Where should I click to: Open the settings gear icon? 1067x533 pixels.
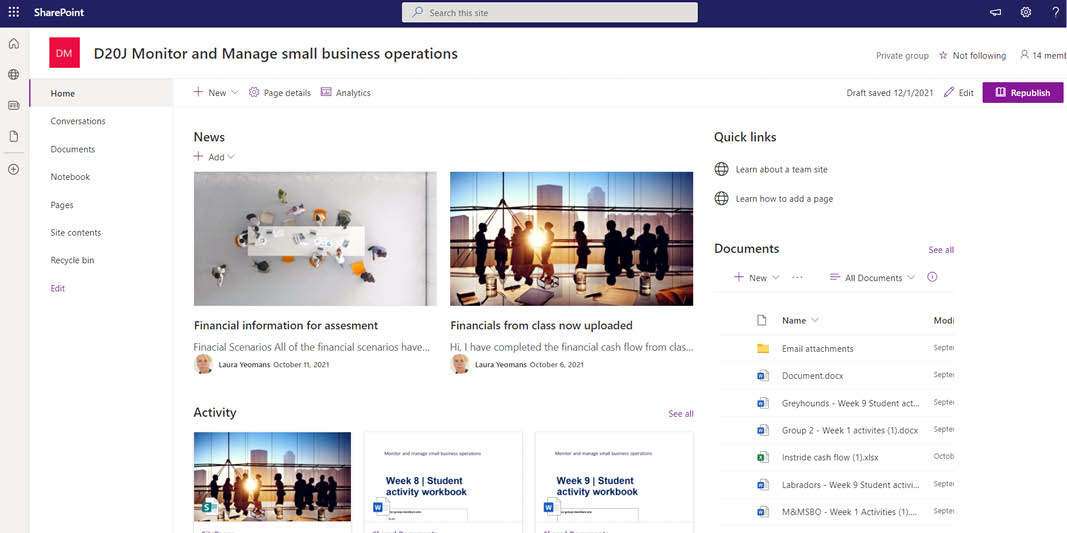click(x=1025, y=12)
